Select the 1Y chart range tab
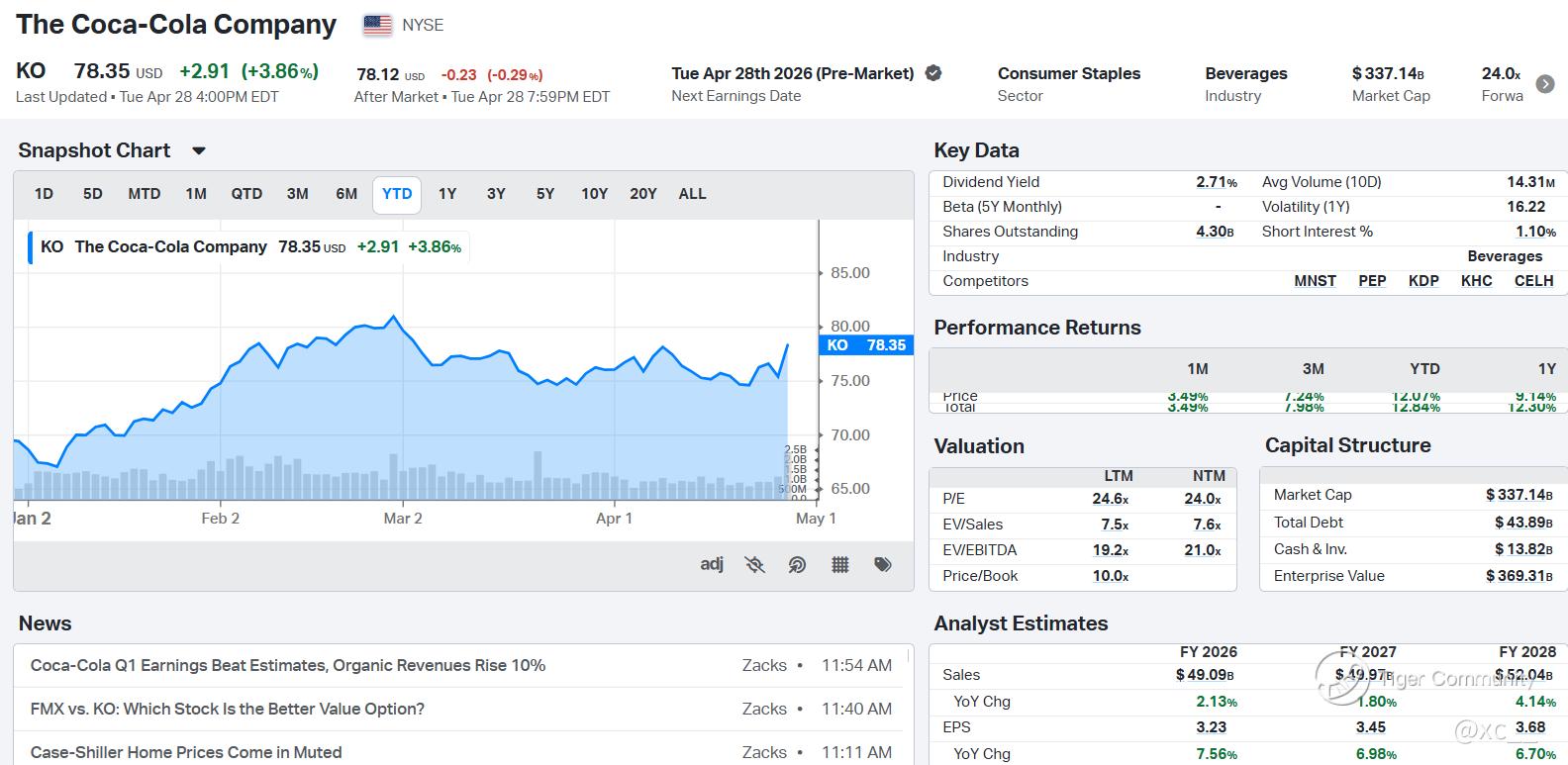1568x765 pixels. 447,194
